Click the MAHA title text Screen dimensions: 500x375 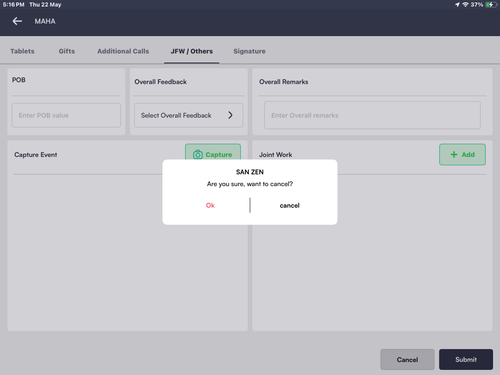click(x=45, y=21)
